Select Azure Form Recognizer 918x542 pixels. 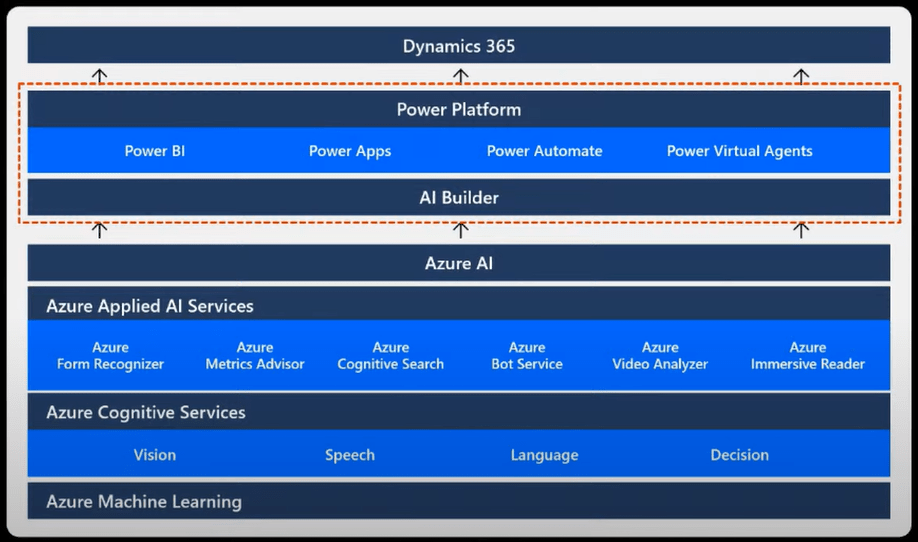coord(110,356)
